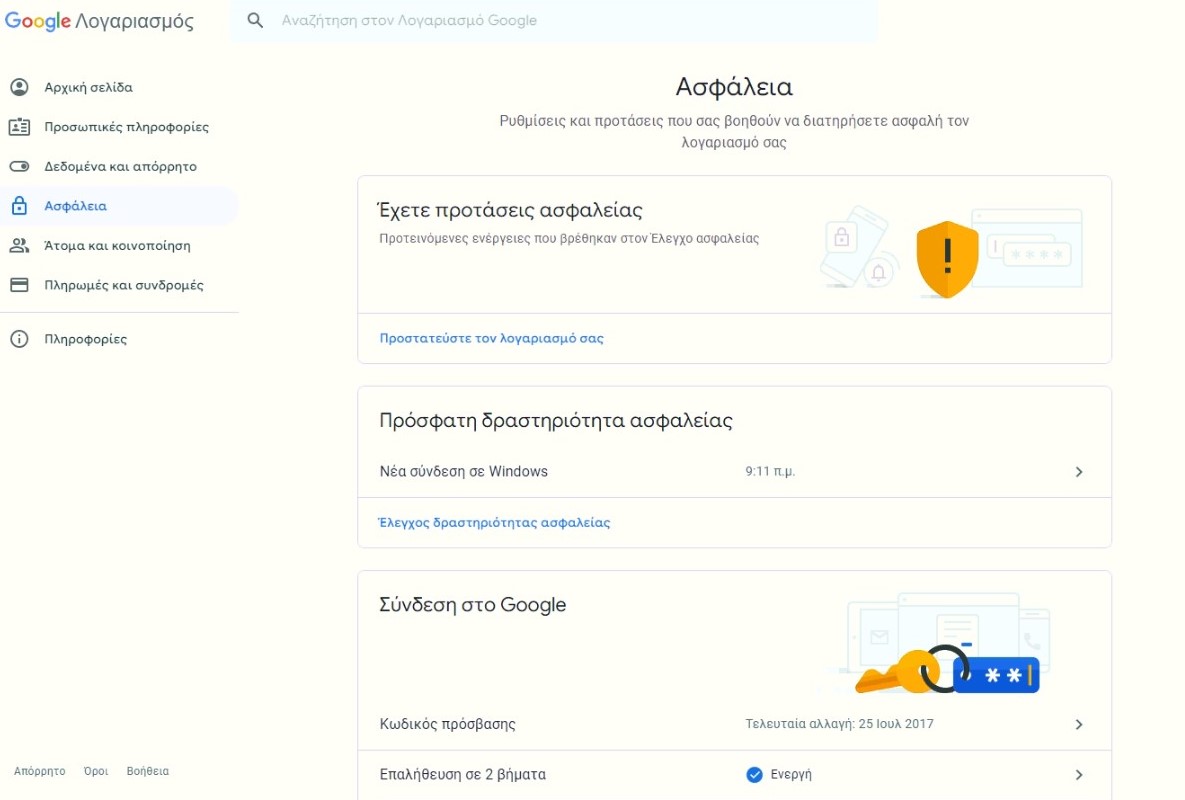Image resolution: width=1185 pixels, height=800 pixels.
Task: Click the Google logo in header
Action: [38, 21]
